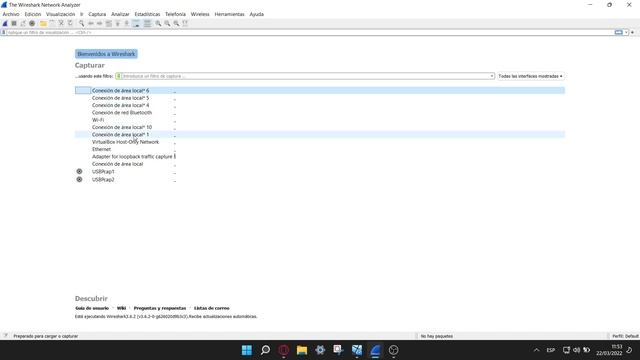
Task: Jump to the last packet
Action: pos(127,23)
